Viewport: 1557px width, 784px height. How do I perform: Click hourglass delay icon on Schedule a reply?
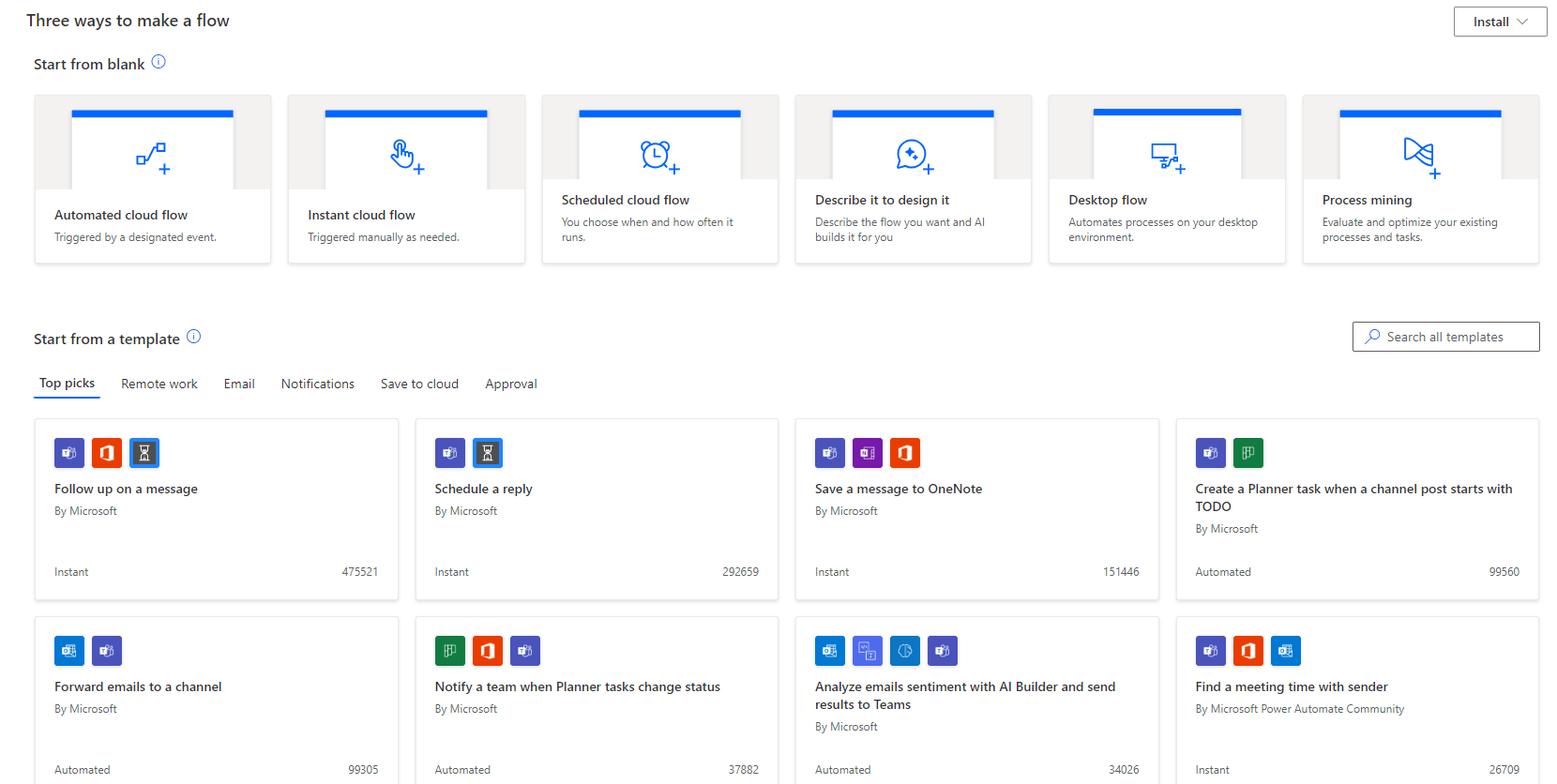488,453
